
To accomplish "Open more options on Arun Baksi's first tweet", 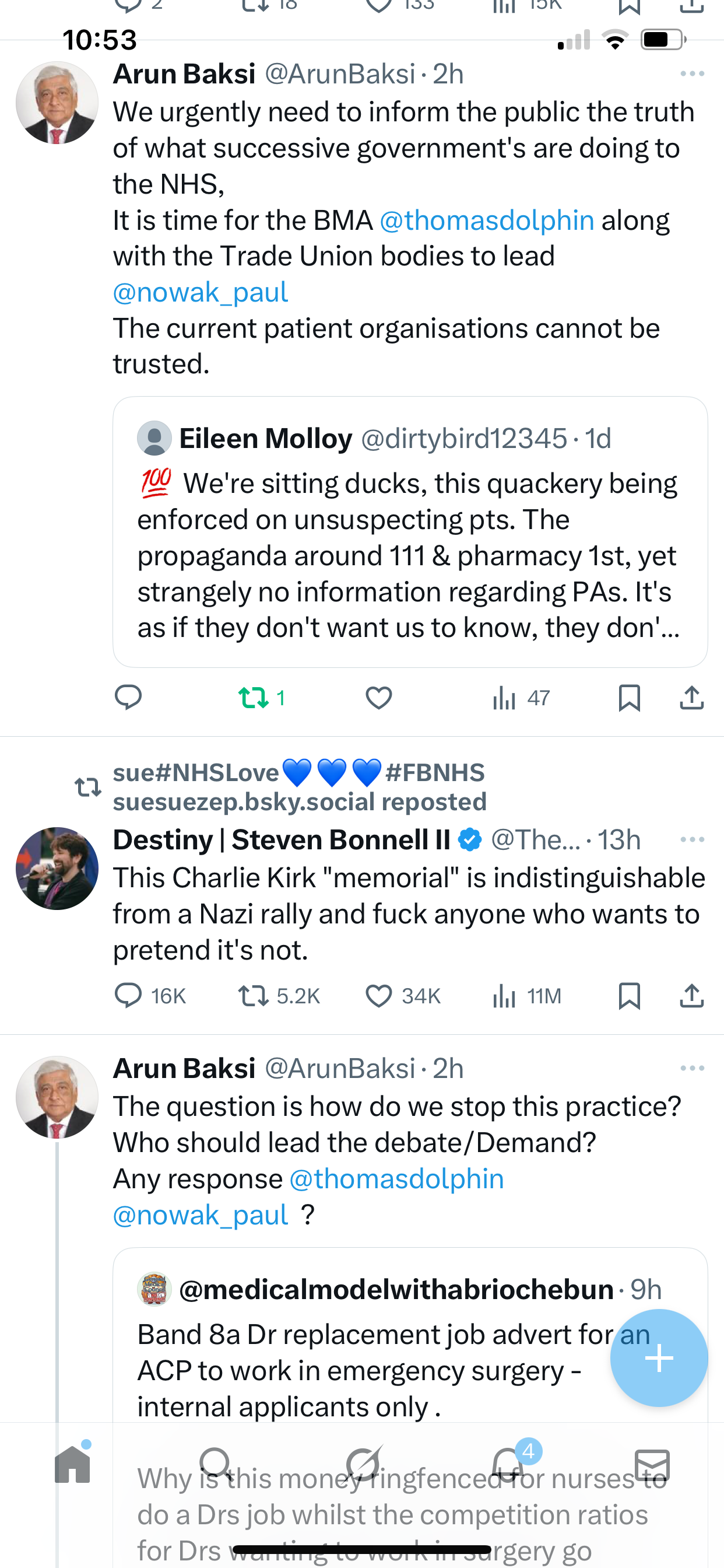I will [692, 74].
